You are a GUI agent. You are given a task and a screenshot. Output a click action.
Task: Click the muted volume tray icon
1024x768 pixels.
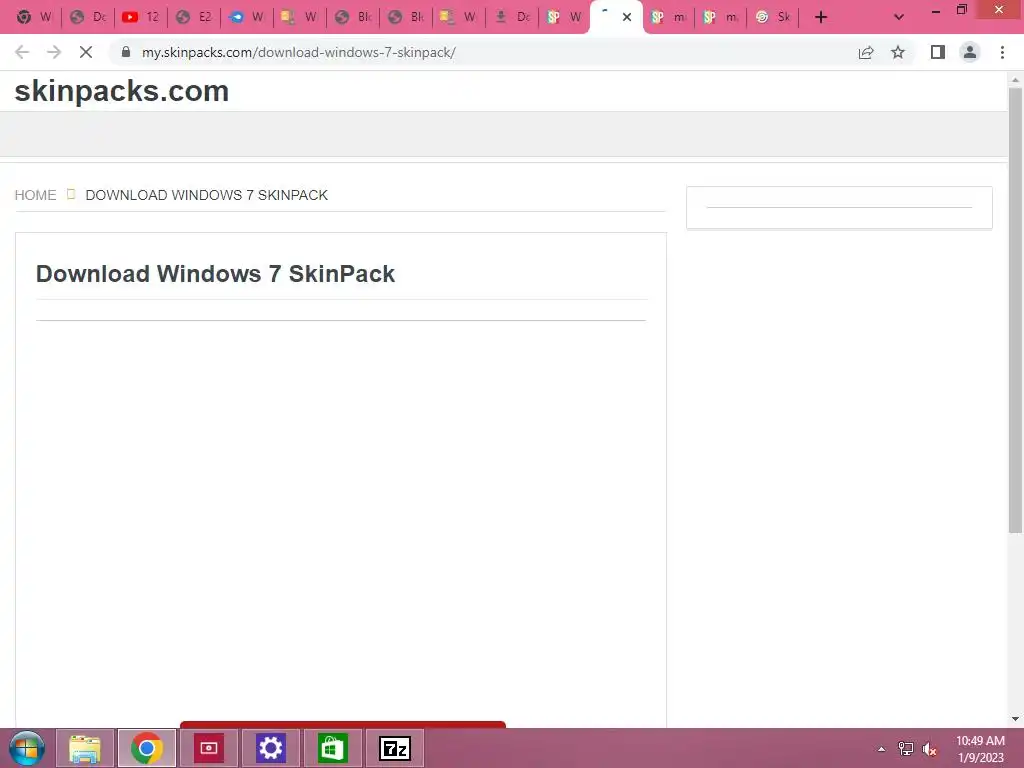(x=929, y=749)
